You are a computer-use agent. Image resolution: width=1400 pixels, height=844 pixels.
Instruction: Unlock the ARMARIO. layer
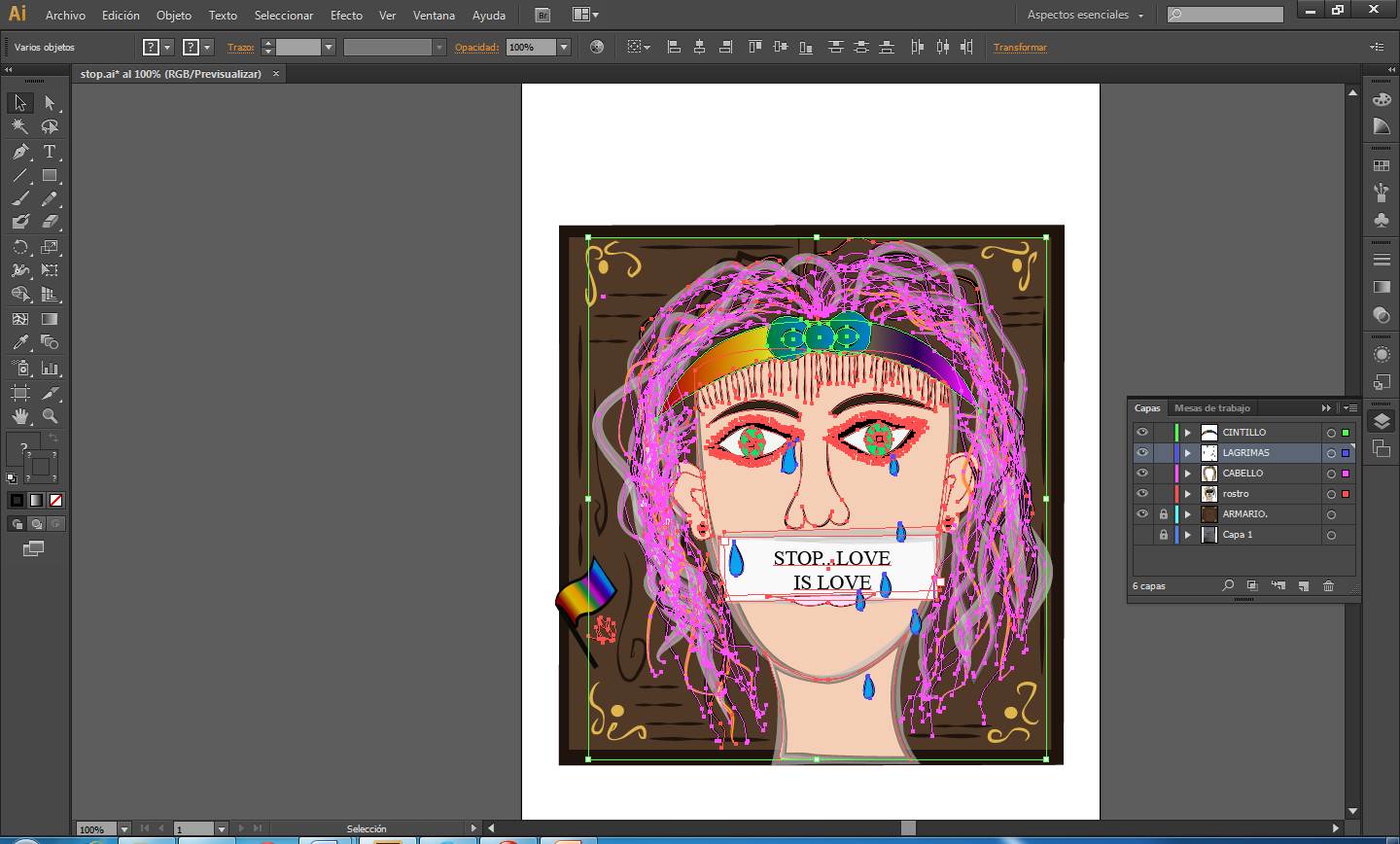(1163, 514)
